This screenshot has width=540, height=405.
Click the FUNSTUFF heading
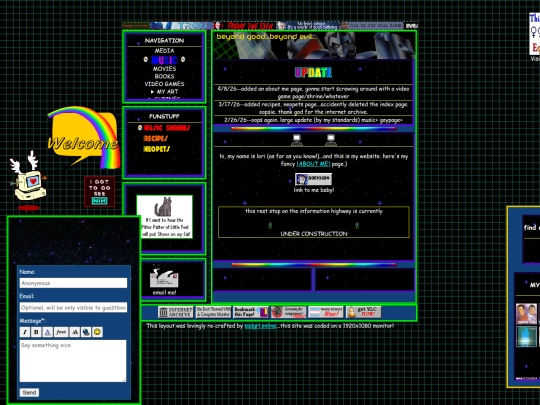tap(164, 116)
